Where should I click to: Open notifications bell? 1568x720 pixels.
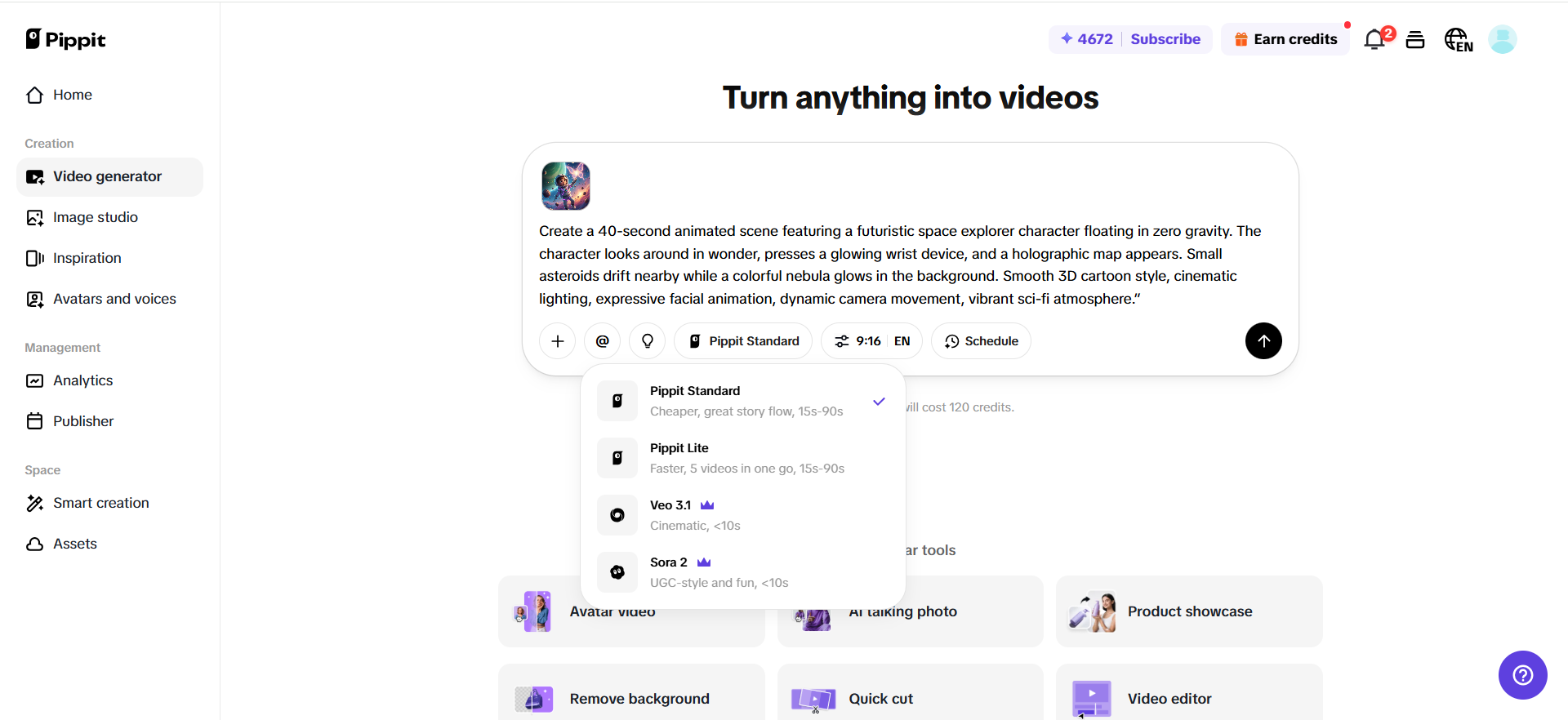point(1375,39)
